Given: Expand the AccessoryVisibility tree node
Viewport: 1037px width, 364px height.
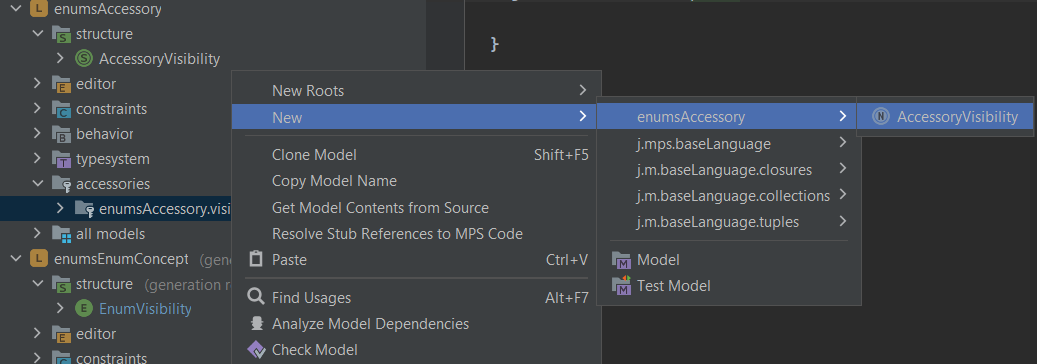Looking at the screenshot, I should pos(61,58).
